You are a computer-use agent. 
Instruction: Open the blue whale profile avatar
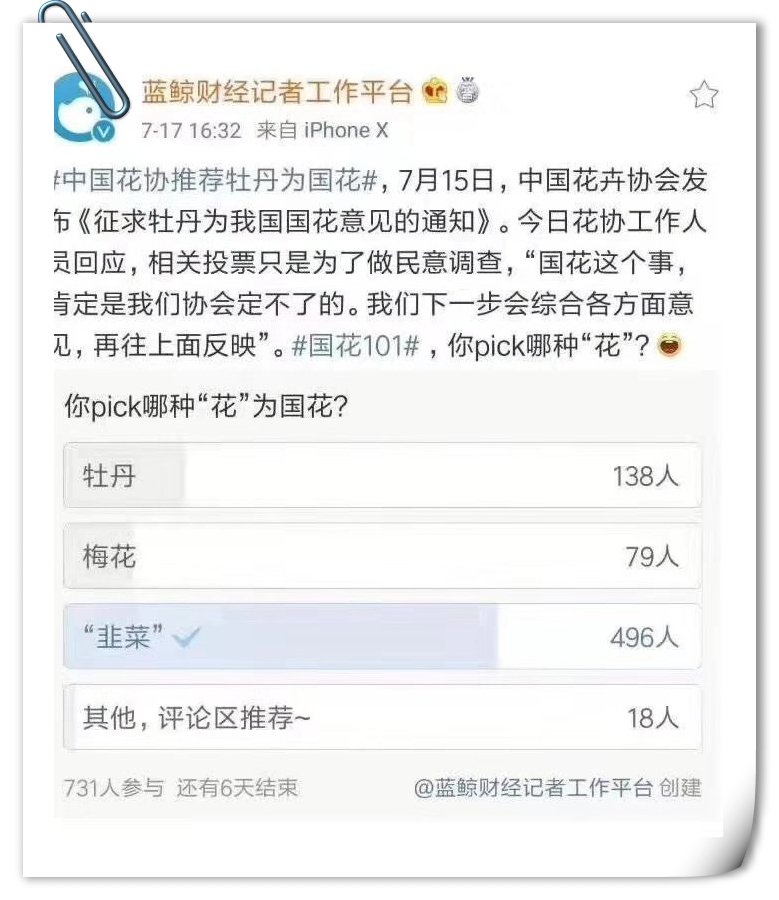click(x=85, y=108)
